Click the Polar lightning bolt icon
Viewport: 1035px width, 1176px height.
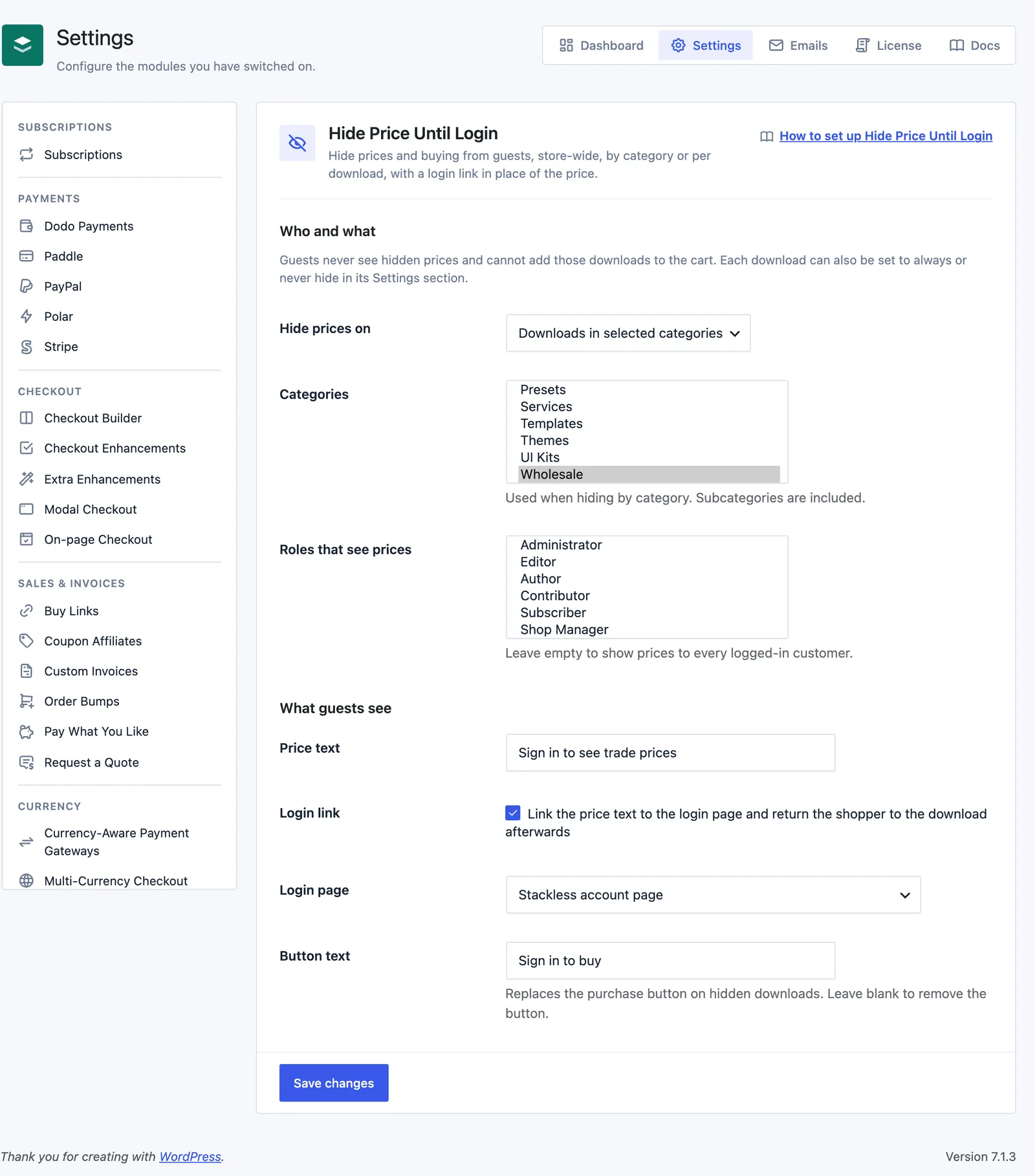pos(27,316)
